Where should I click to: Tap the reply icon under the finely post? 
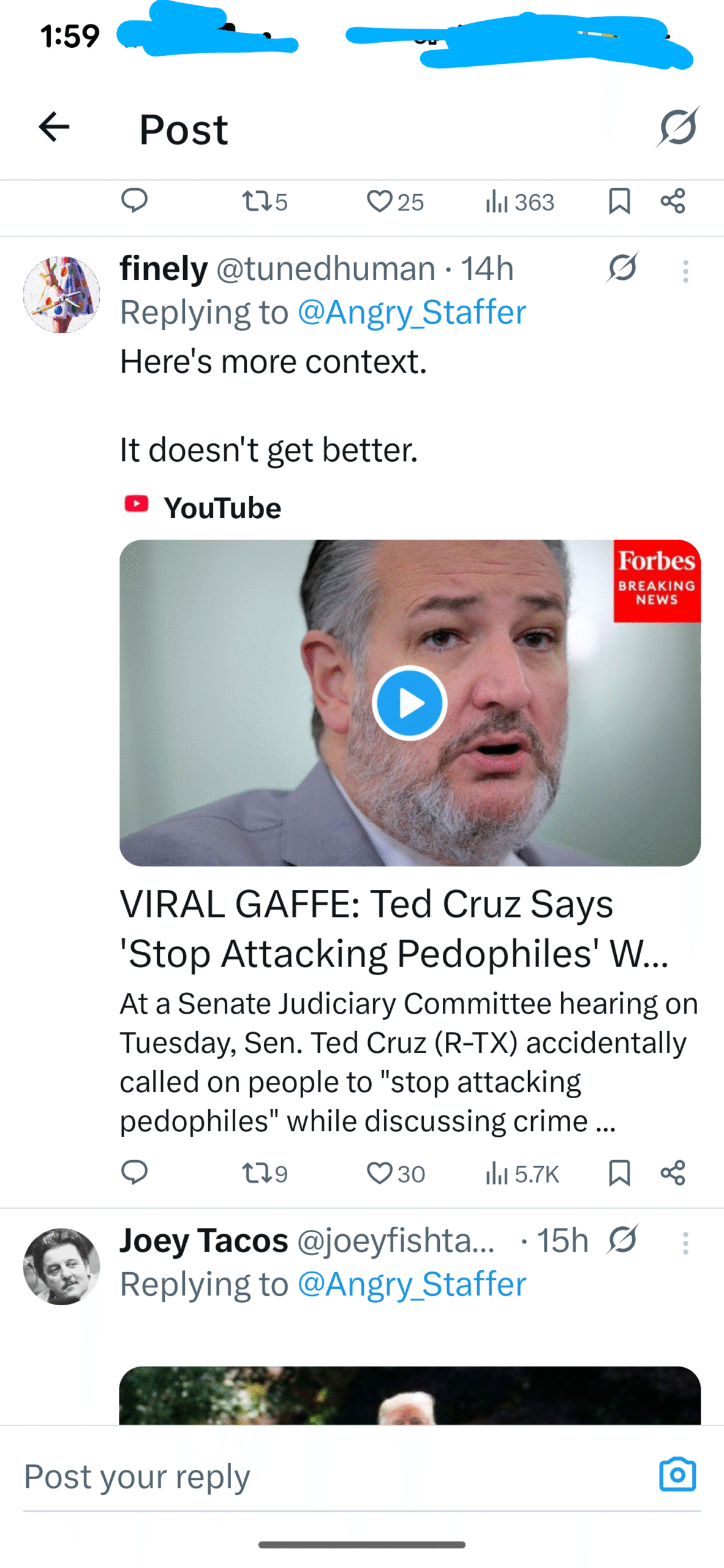pos(134,1172)
